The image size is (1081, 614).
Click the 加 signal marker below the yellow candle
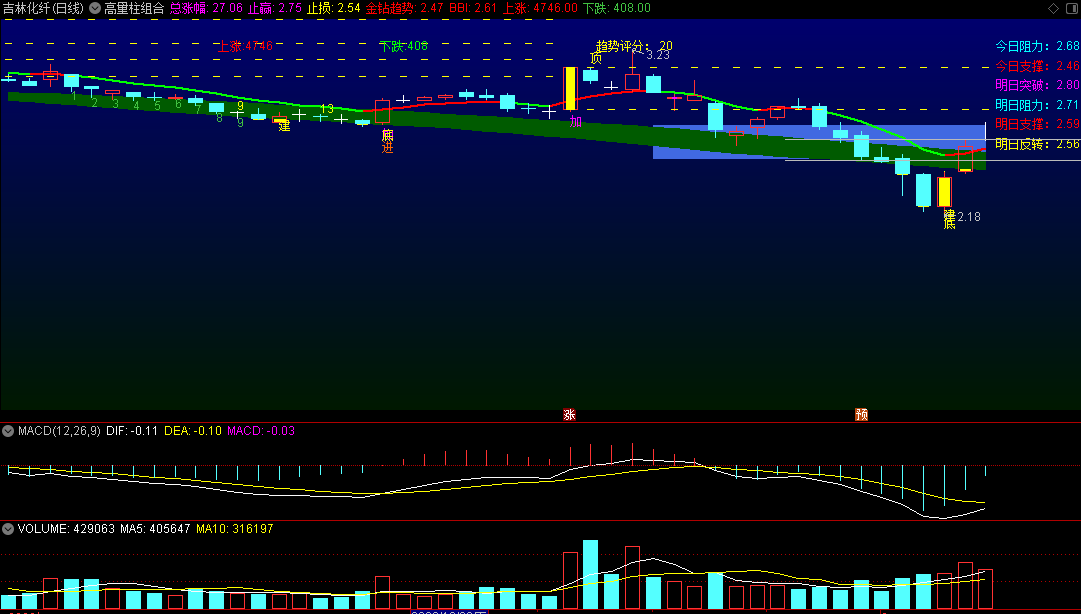point(576,122)
